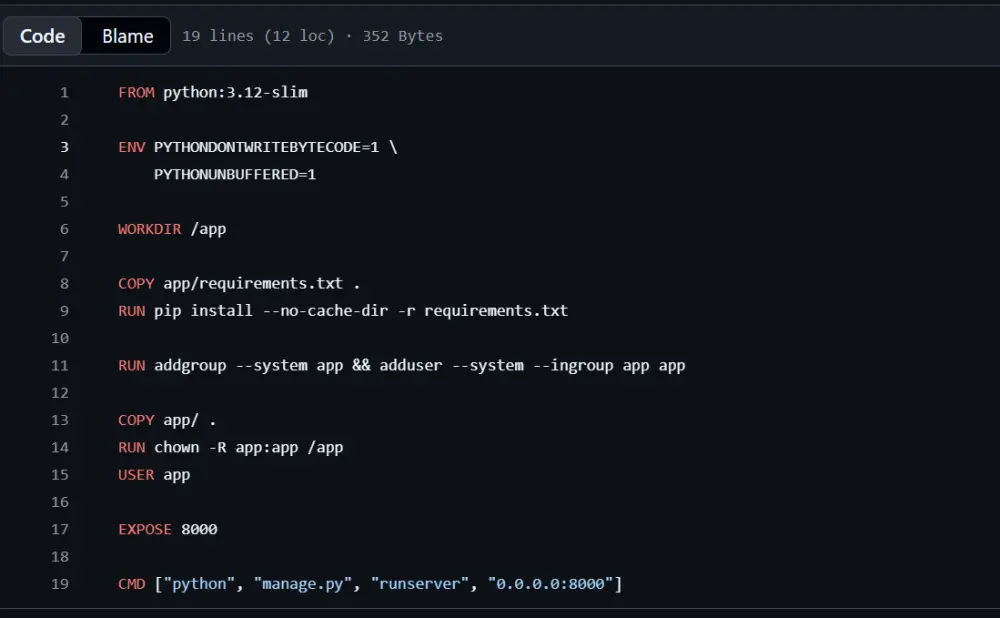This screenshot has height=618, width=1000.
Task: Select line number 18
Action: coord(60,557)
